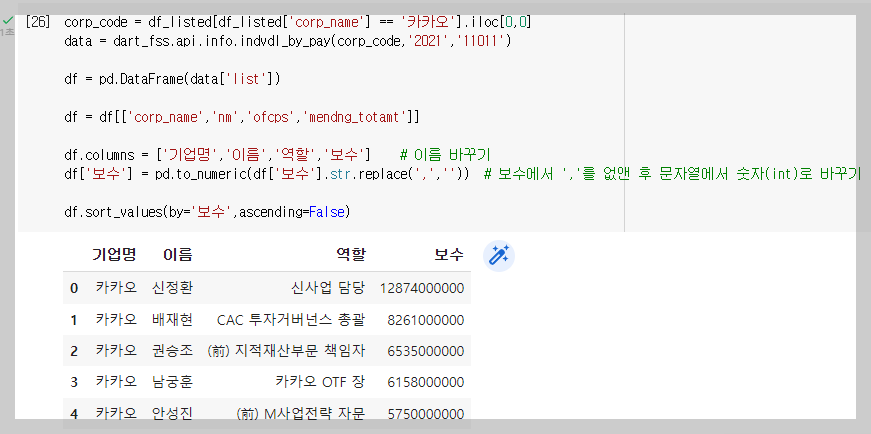Click the role cell CAC 투자거버넌스 총괄
Image resolution: width=871 pixels, height=434 pixels.
291,320
